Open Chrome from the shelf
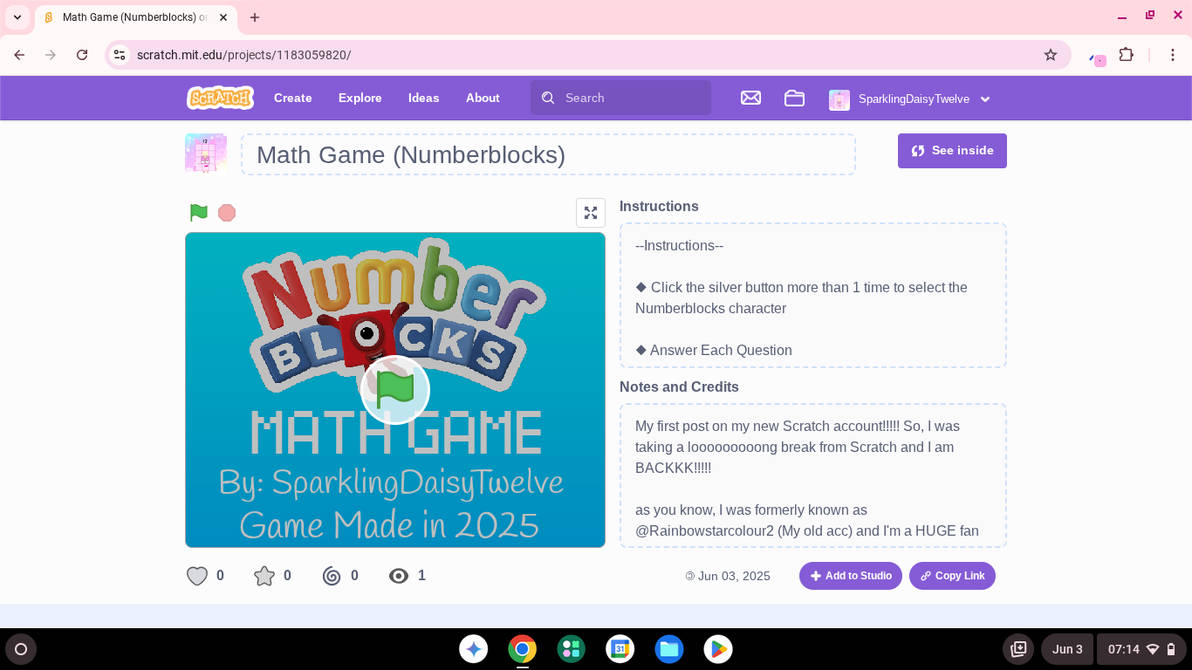 point(522,649)
